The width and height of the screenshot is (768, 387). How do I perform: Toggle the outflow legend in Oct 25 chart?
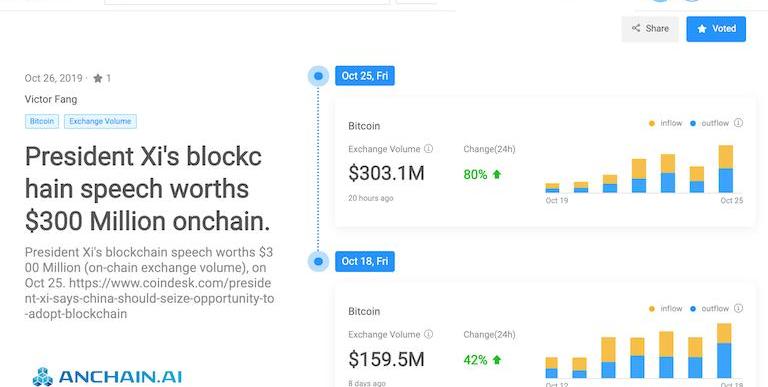point(709,123)
